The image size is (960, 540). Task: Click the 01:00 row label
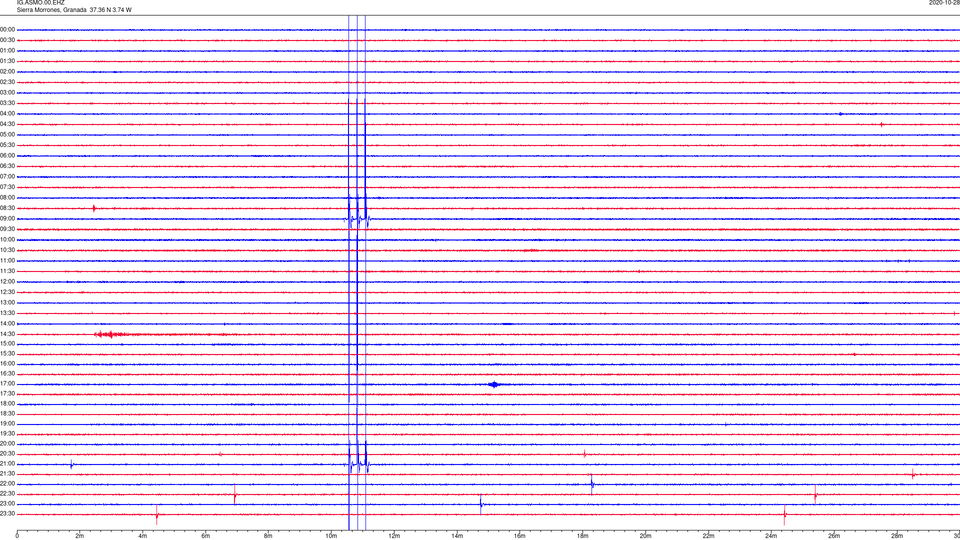coord(7,51)
